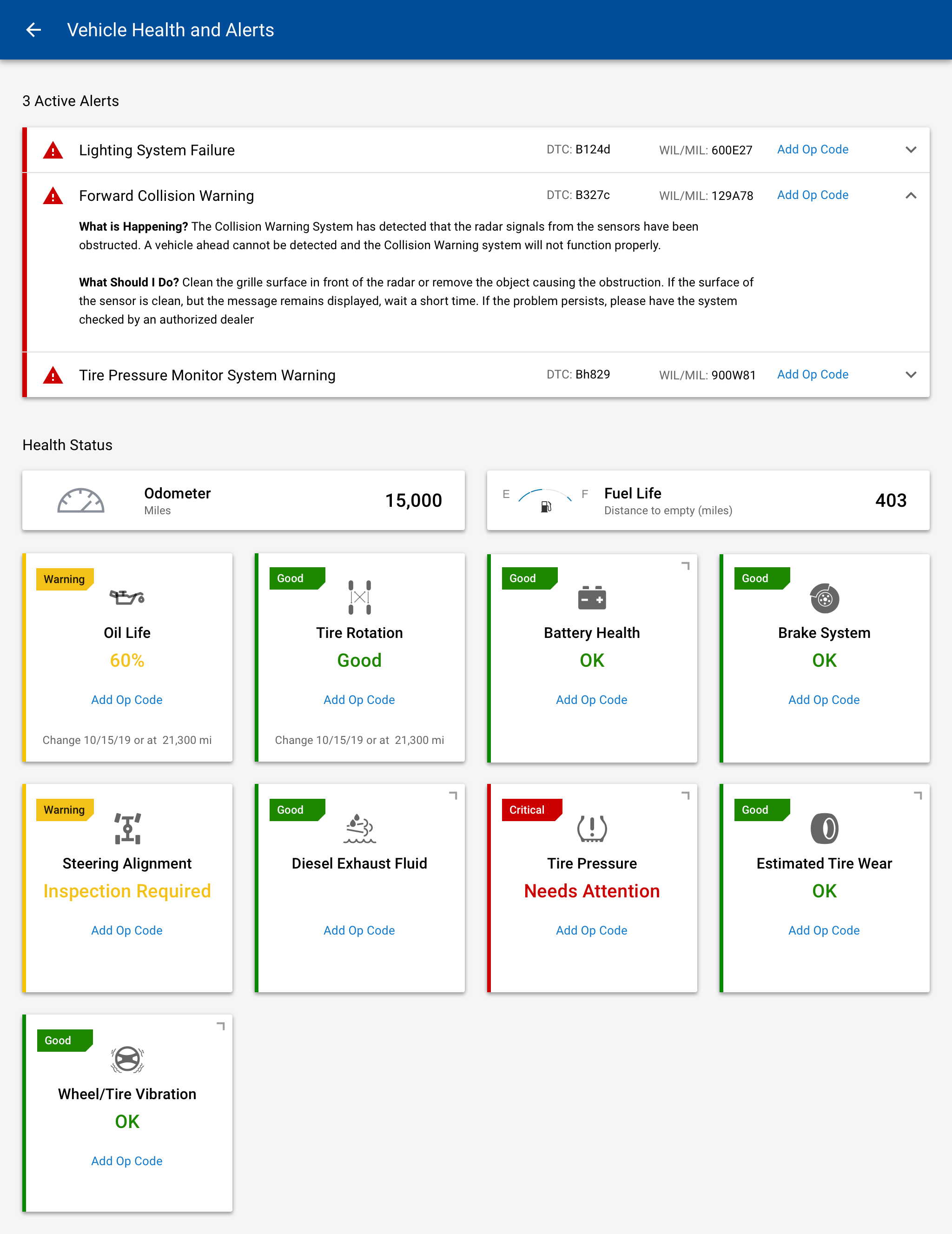Click the Battery Health battery icon

coord(592,598)
